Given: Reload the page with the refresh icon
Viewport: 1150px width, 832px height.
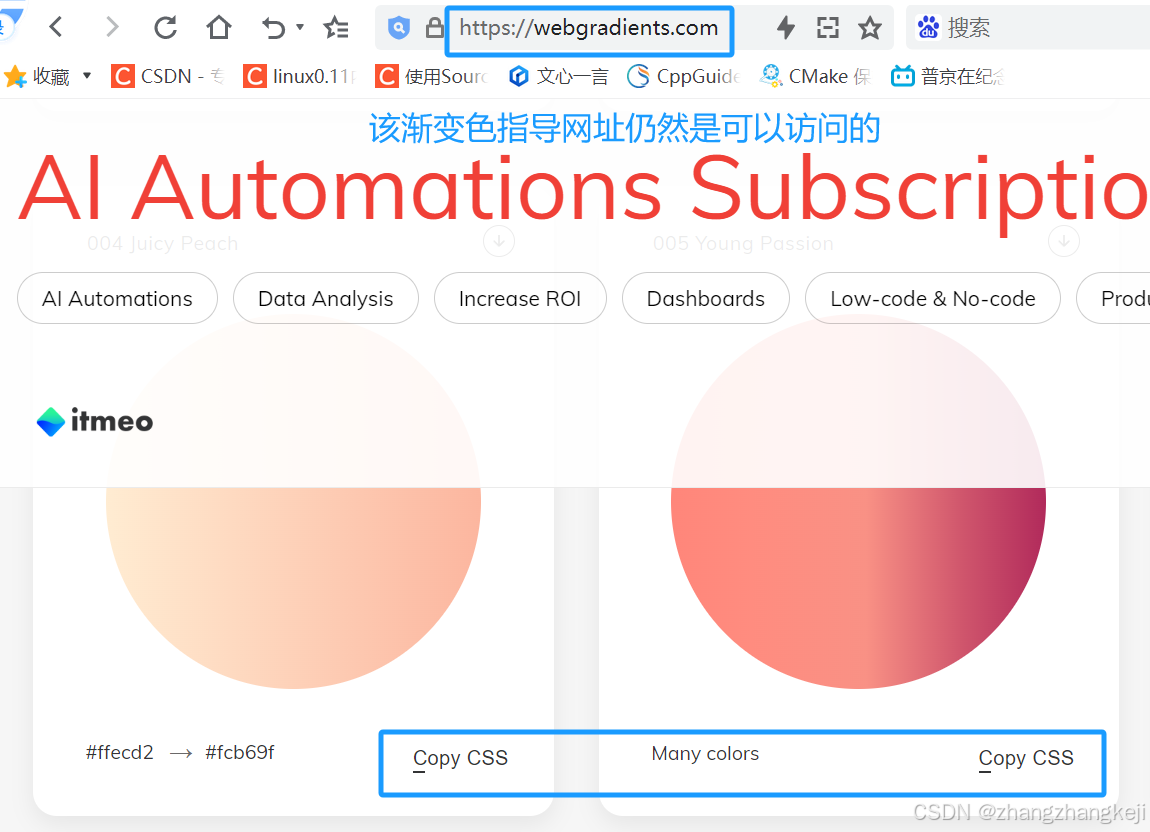Looking at the screenshot, I should 166,28.
